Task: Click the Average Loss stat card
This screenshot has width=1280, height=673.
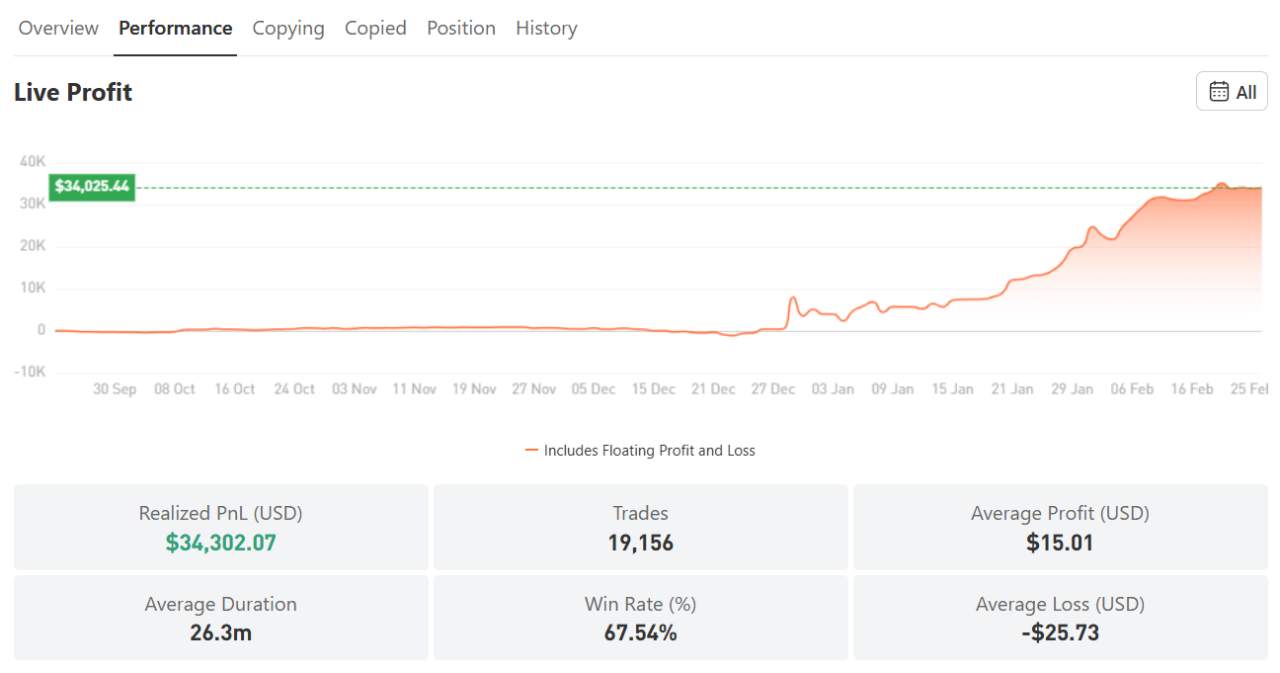Action: point(1059,617)
